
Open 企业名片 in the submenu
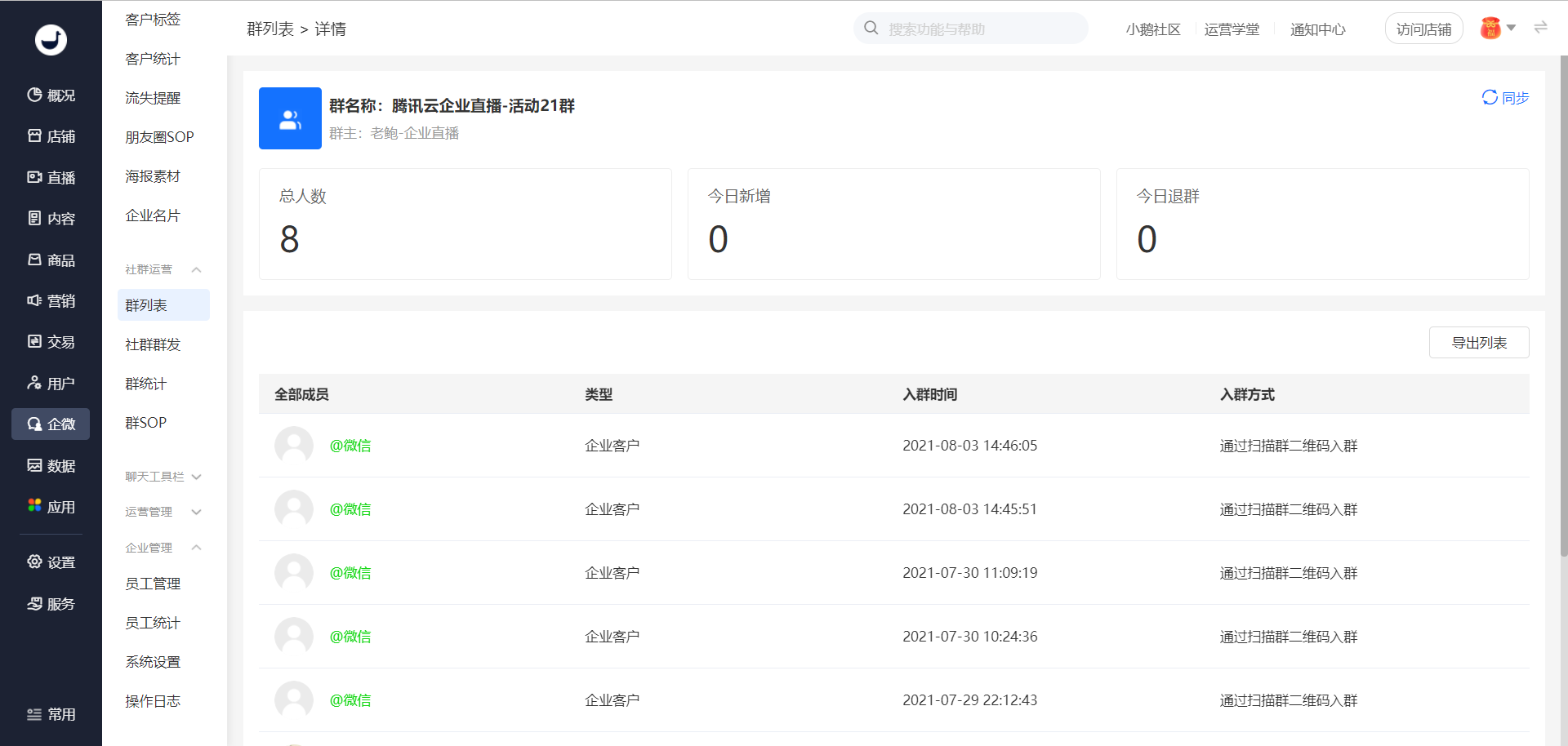pyautogui.click(x=153, y=215)
